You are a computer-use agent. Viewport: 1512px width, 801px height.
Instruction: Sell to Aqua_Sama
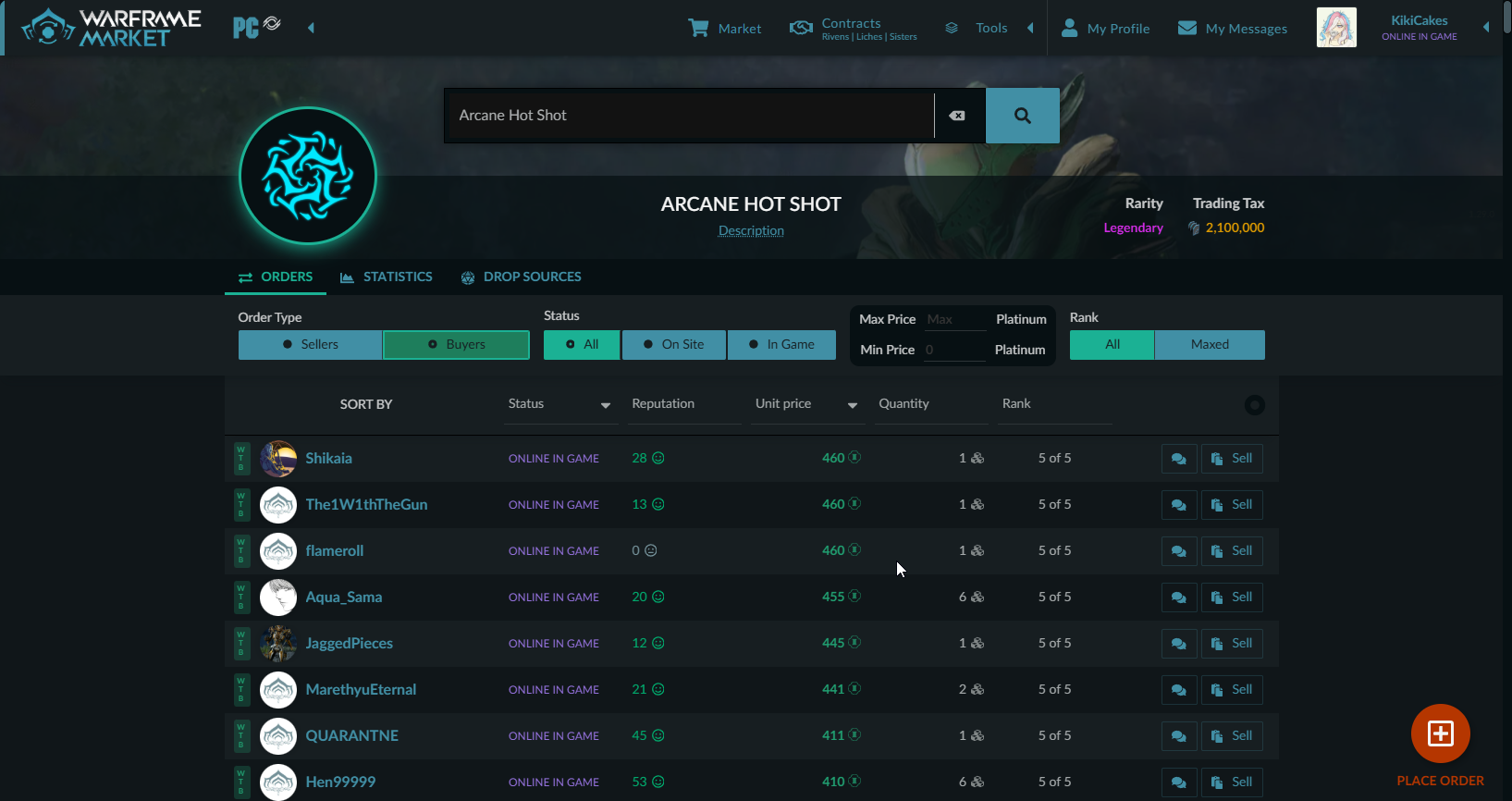pos(1232,598)
